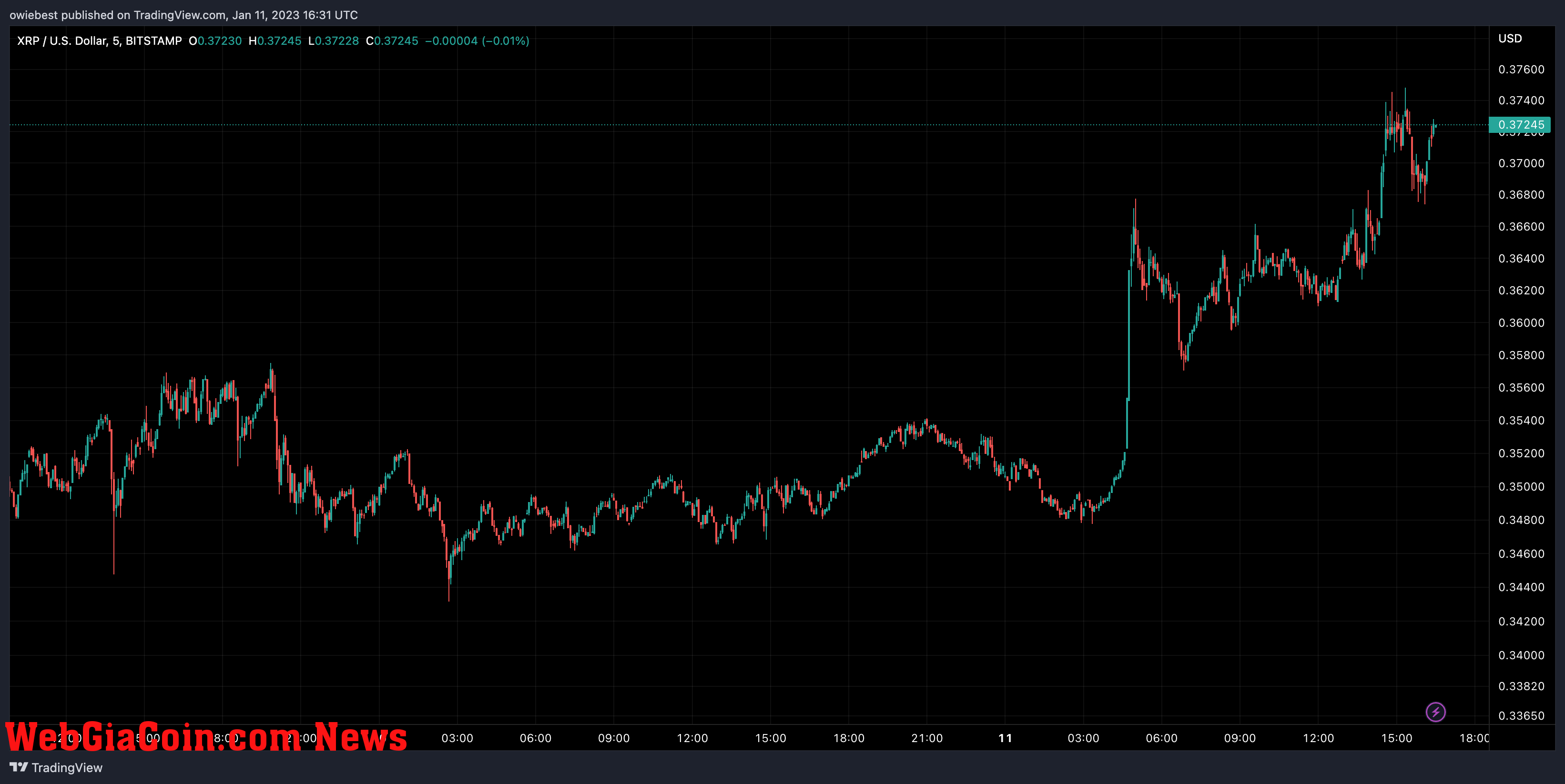Image resolution: width=1565 pixels, height=784 pixels.
Task: Click the 0.37400 price axis label
Action: (x=1521, y=100)
